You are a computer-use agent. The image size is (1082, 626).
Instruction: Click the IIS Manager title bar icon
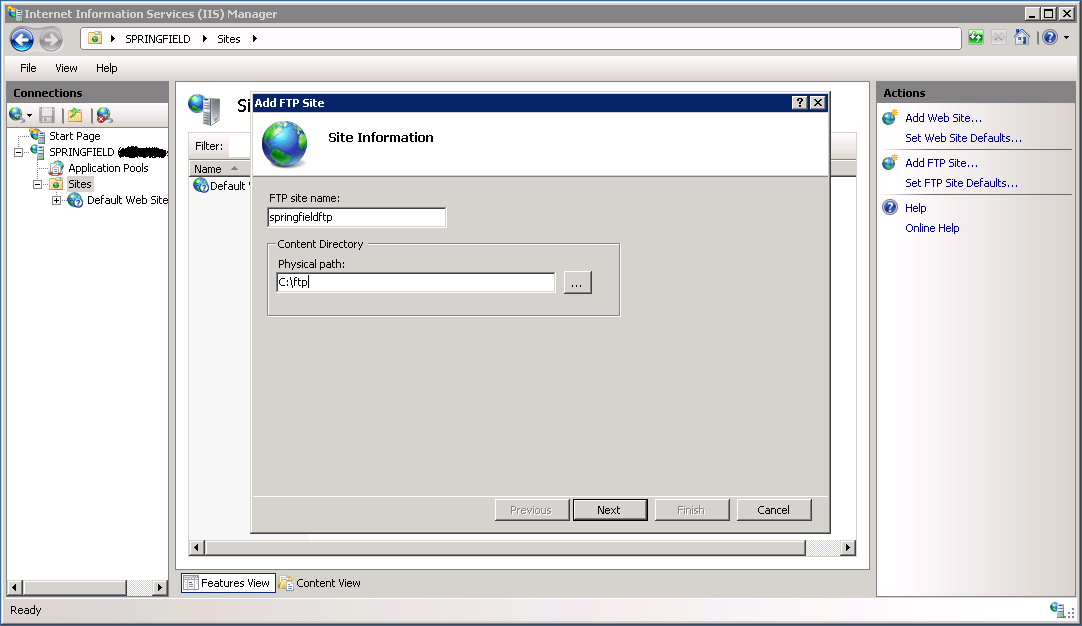14,13
